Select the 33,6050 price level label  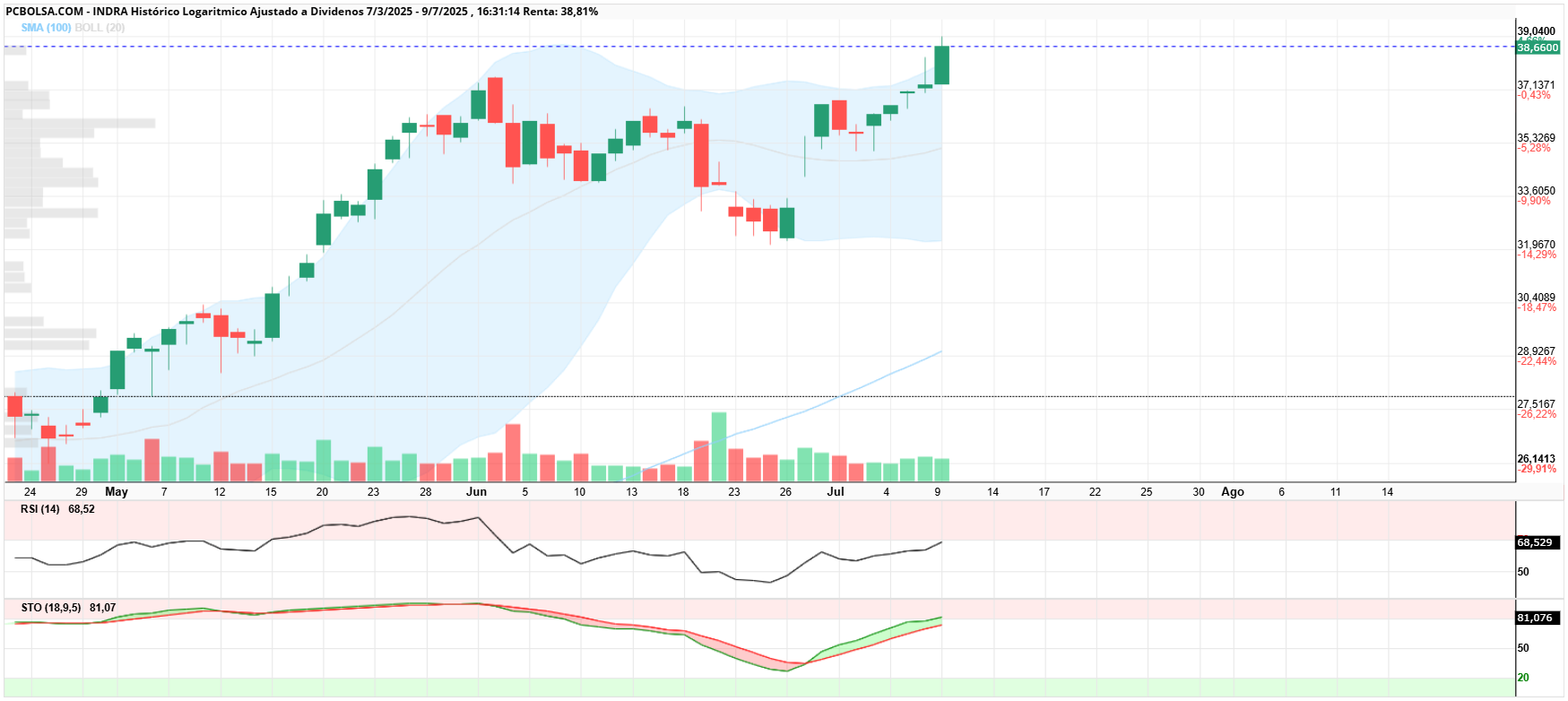(x=1536, y=191)
